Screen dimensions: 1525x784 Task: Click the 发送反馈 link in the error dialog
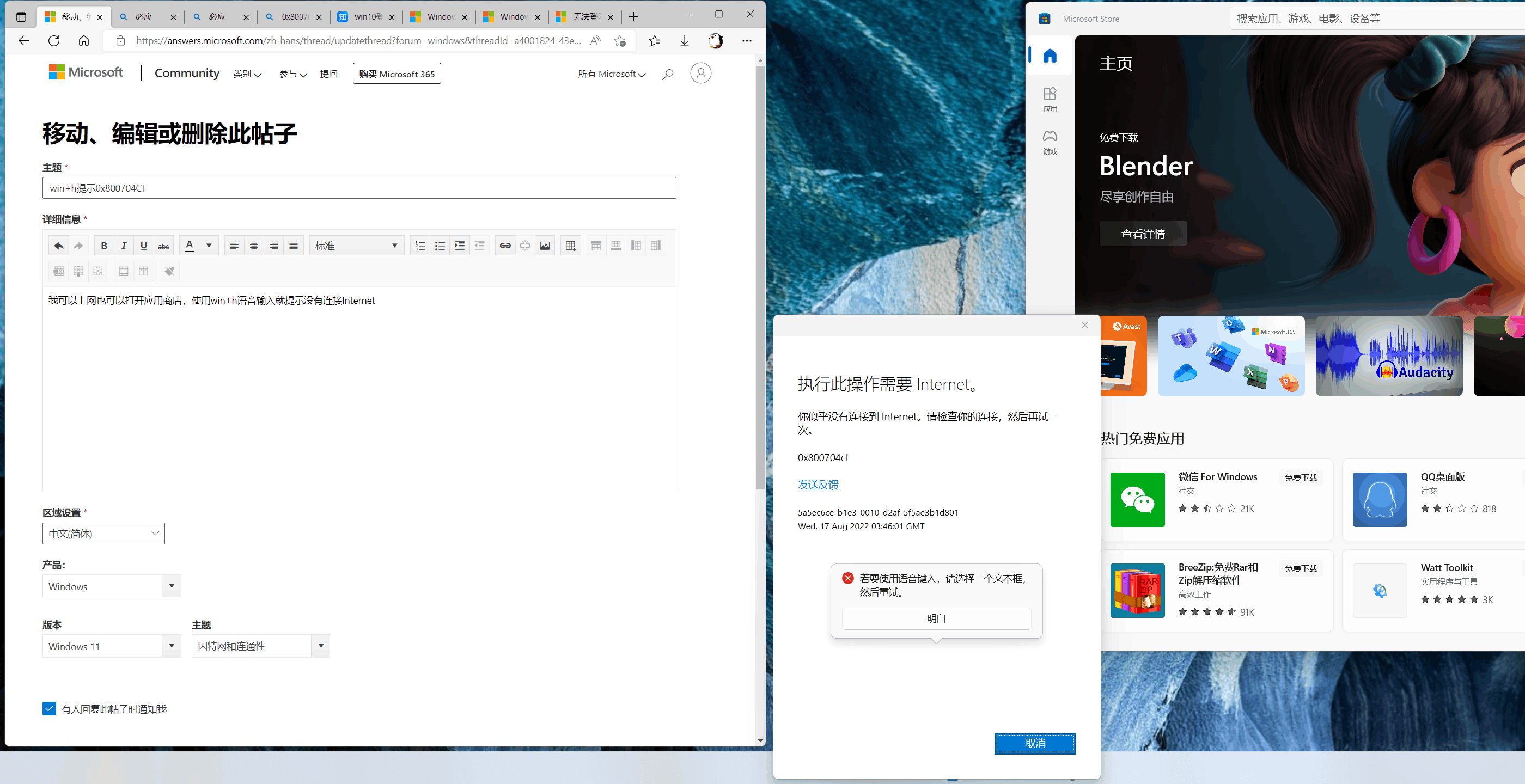[x=818, y=484]
